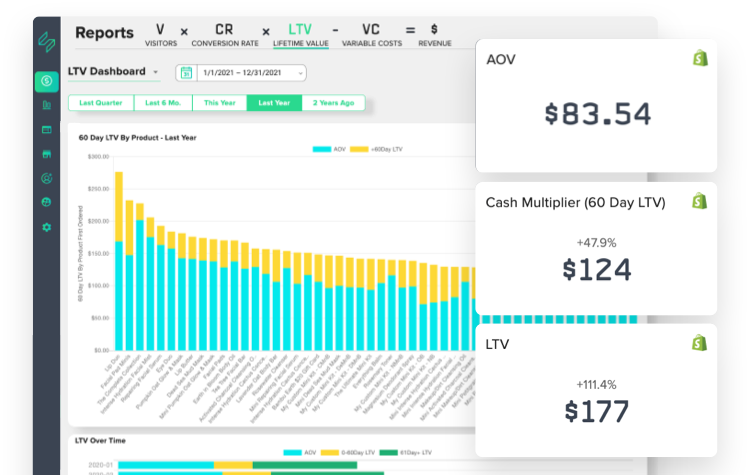Click the Last Year range button
Viewport: 750px width, 475px height.
click(x=275, y=102)
